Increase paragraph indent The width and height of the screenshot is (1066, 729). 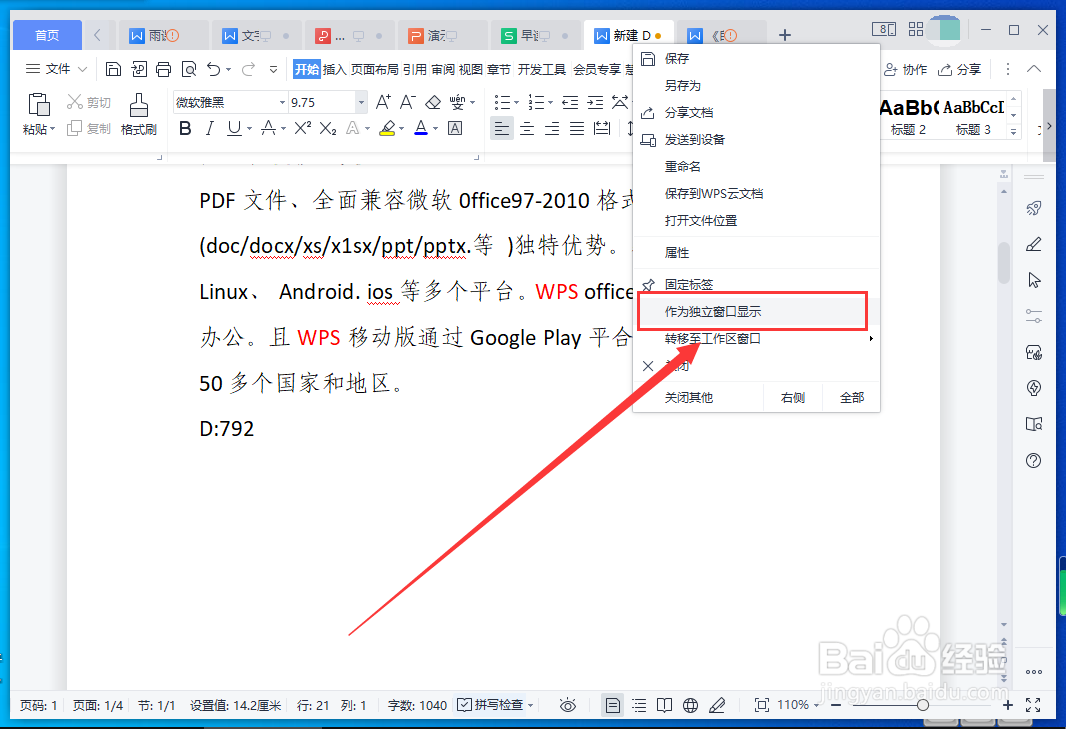coord(595,102)
